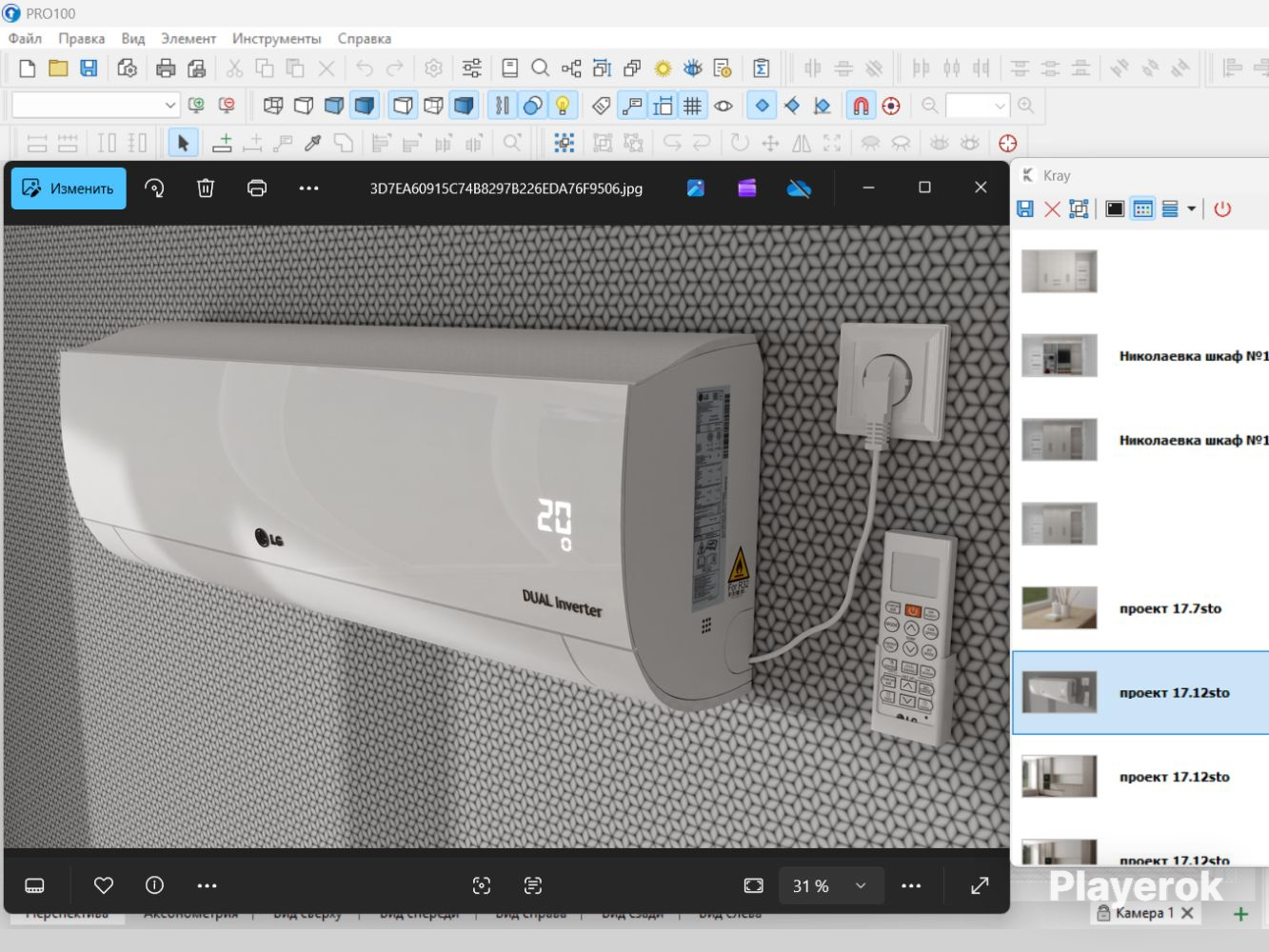Toggle the dimensions display button

[x=663, y=106]
